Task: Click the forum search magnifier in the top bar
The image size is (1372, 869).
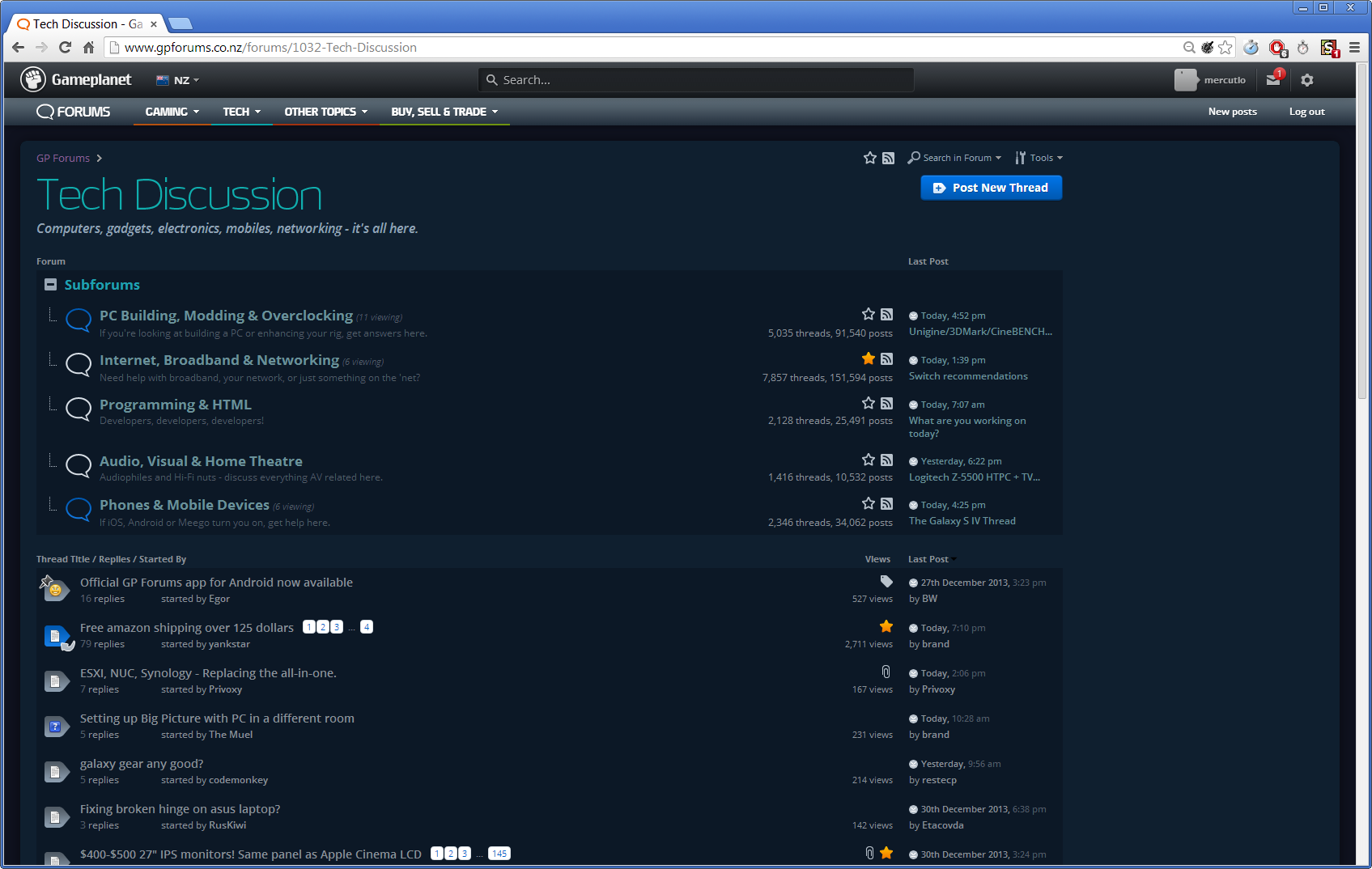Action: coord(492,79)
